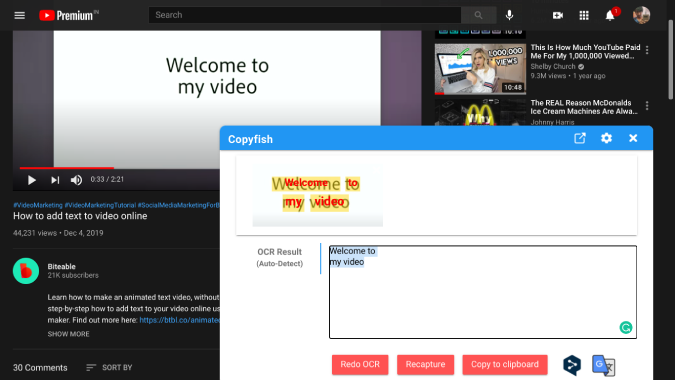Click the red video progress bar

[x=67, y=168]
